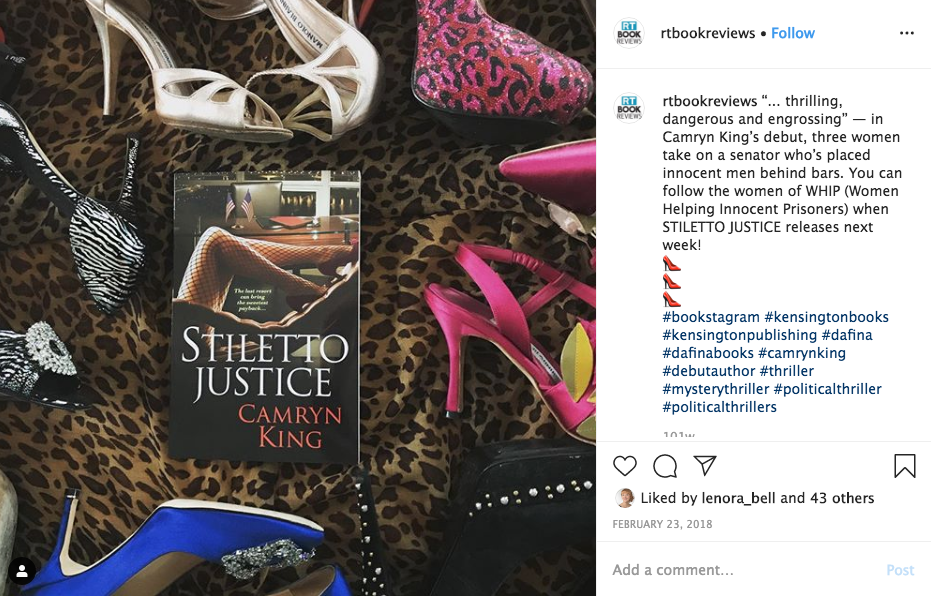Follow the rtbookreviews account

[x=793, y=33]
